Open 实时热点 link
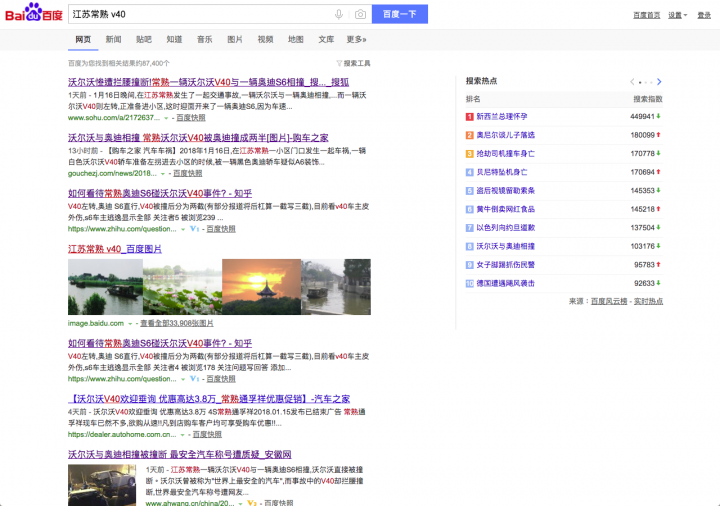This screenshot has width=720, height=506. pyautogui.click(x=648, y=301)
